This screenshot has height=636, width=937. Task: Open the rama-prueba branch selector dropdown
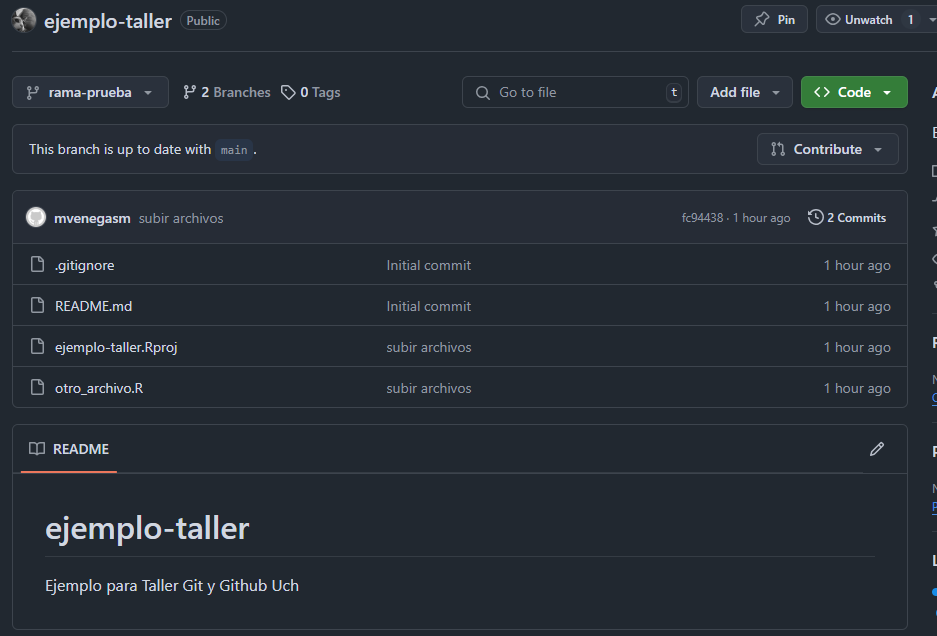point(90,92)
